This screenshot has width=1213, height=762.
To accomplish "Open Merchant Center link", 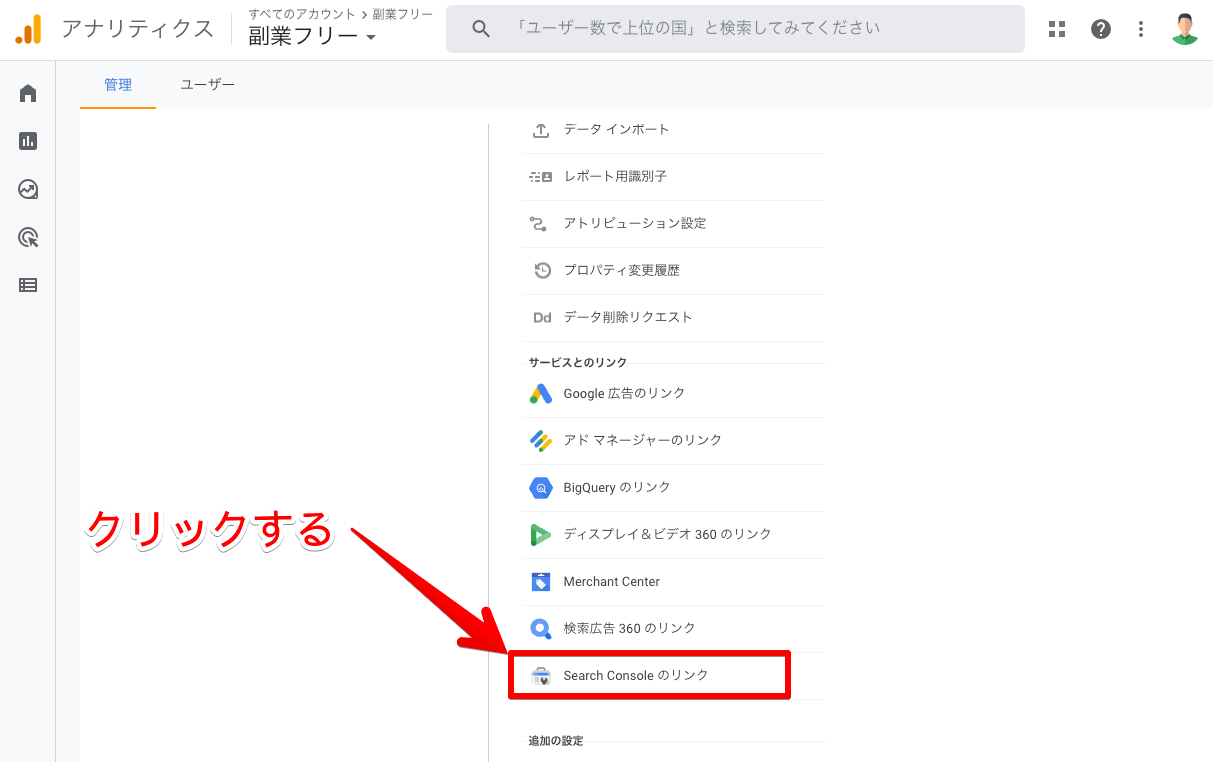I will coord(611,581).
